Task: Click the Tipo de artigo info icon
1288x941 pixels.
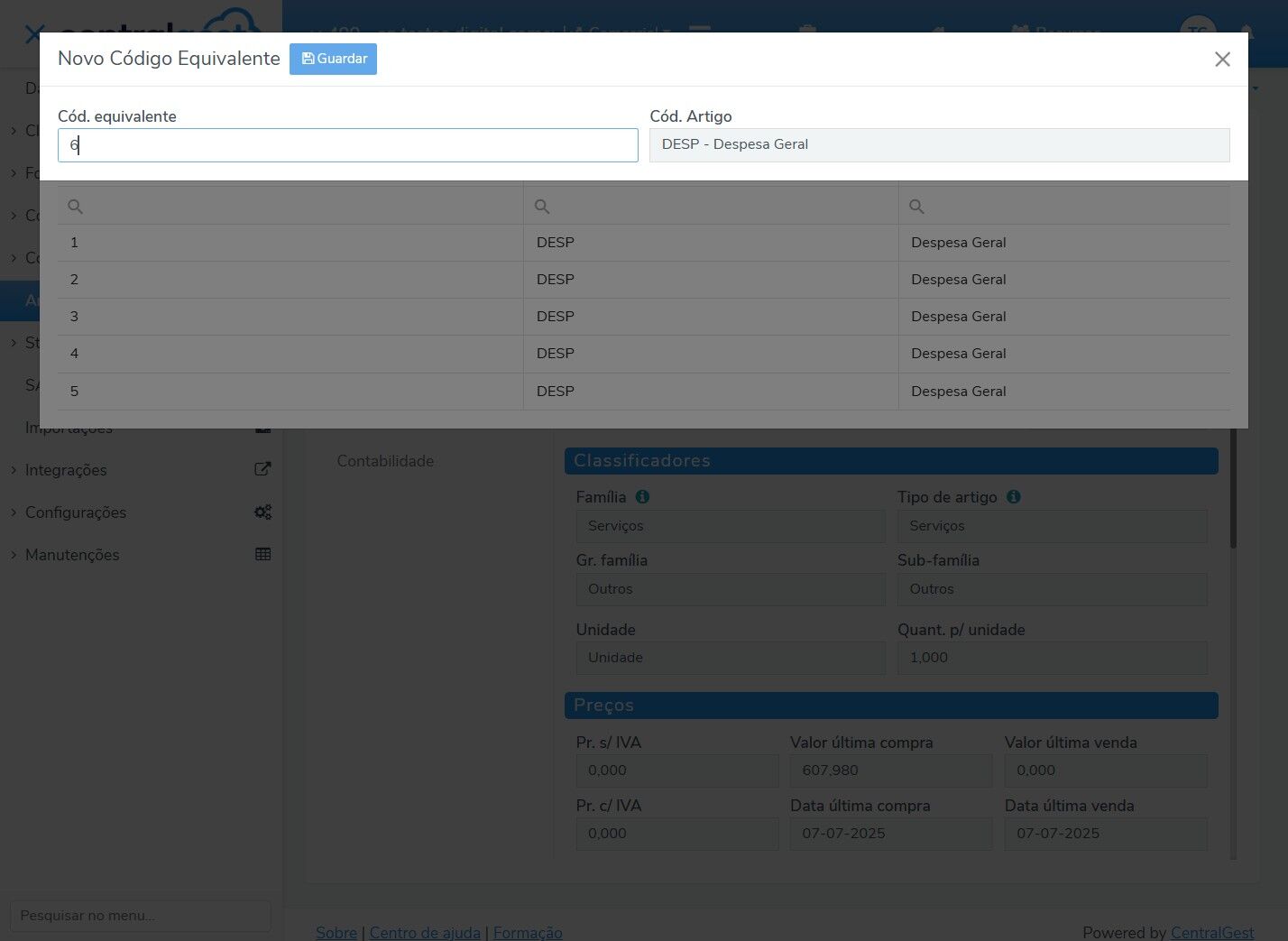Action: 1013,497
